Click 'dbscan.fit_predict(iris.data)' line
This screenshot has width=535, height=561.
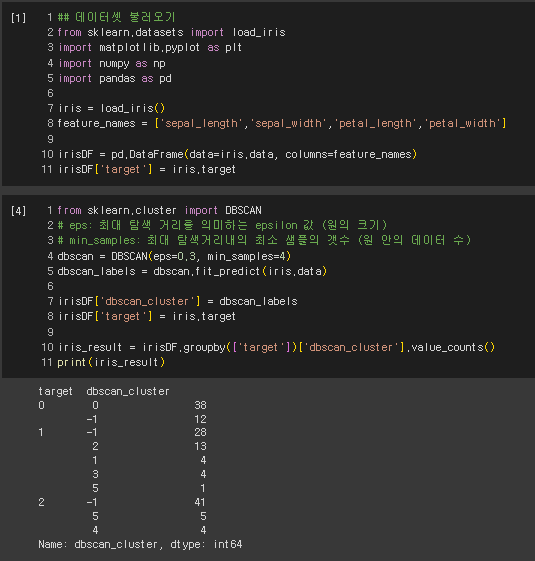click(x=192, y=271)
